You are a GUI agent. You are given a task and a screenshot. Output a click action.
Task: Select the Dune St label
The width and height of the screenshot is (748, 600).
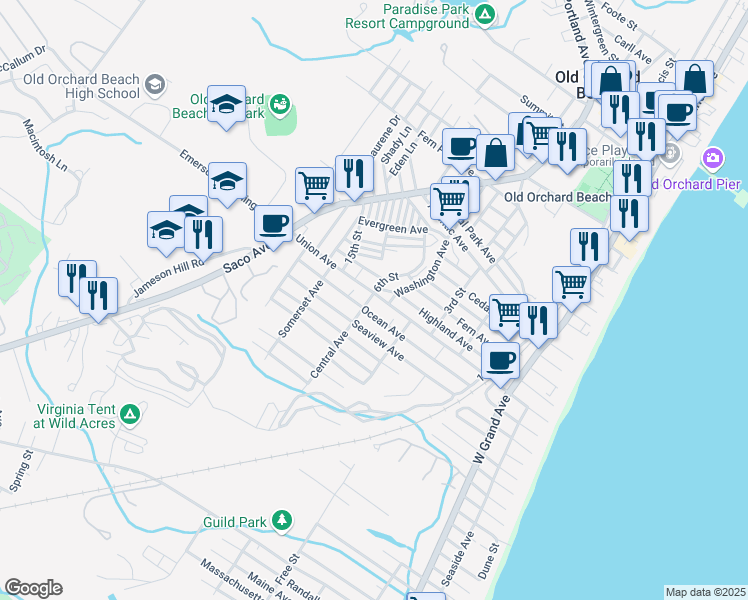coord(488,561)
